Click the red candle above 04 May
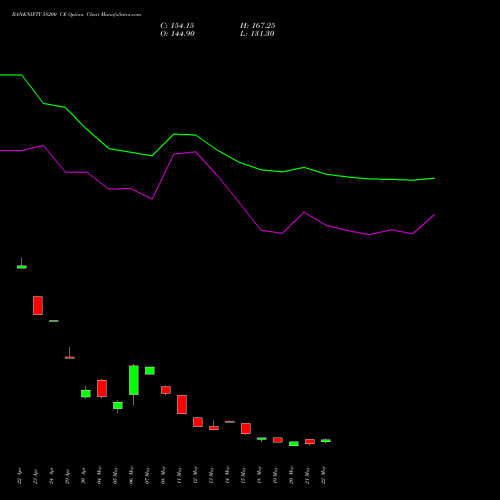The width and height of the screenshot is (500, 500). pos(102,388)
